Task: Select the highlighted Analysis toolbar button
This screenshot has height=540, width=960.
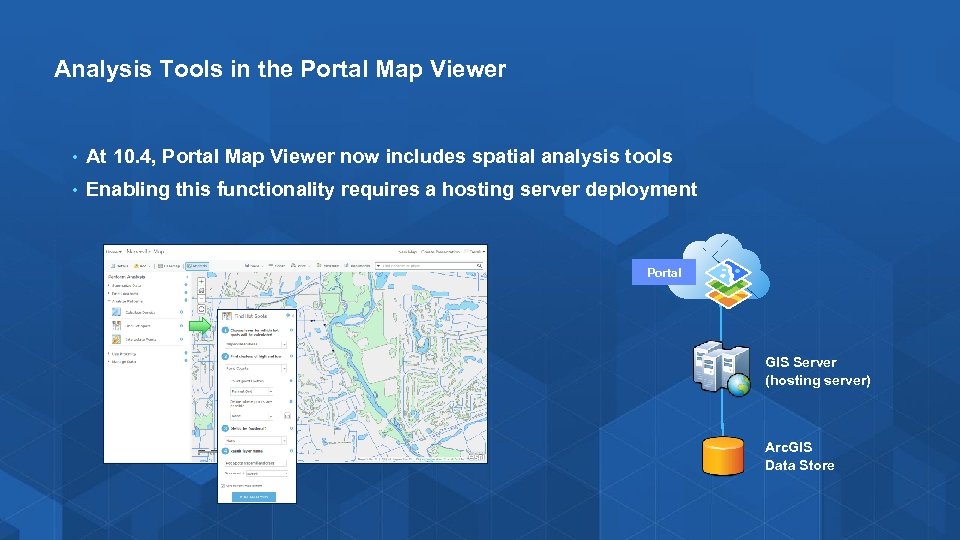Action: pos(197,266)
